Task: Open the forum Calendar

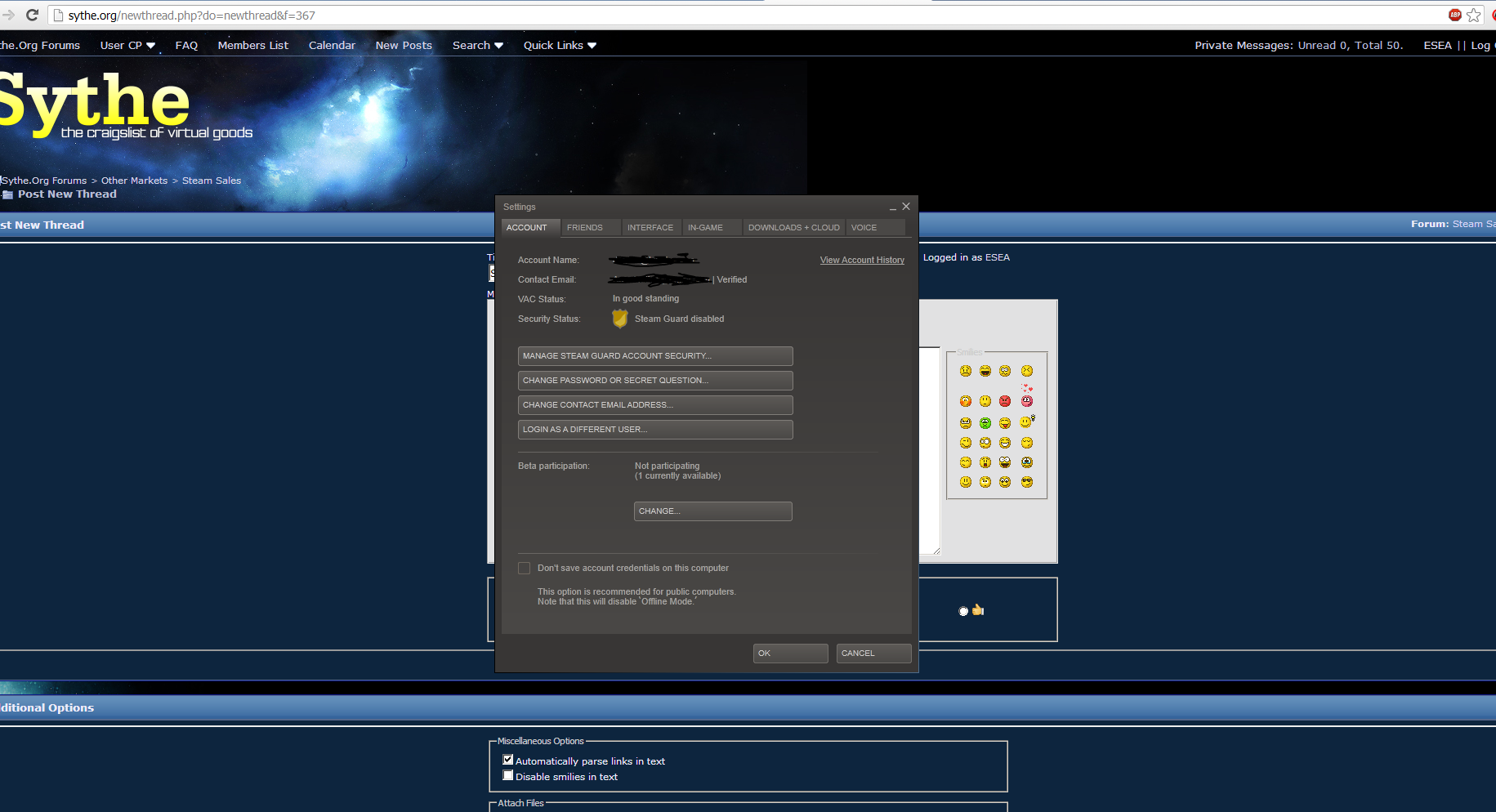Action: (x=332, y=45)
